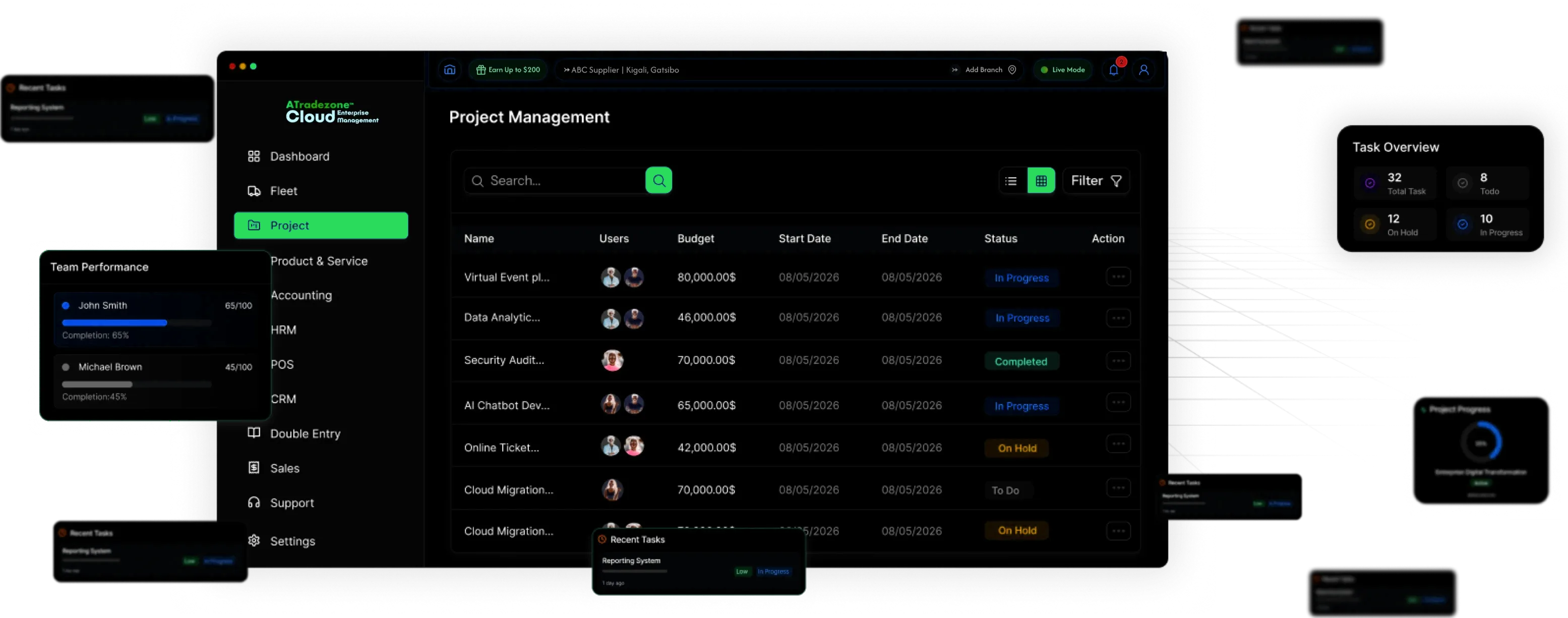Open the Earn Up to $200 offer
The height and width of the screenshot is (618, 1568).
click(x=508, y=70)
